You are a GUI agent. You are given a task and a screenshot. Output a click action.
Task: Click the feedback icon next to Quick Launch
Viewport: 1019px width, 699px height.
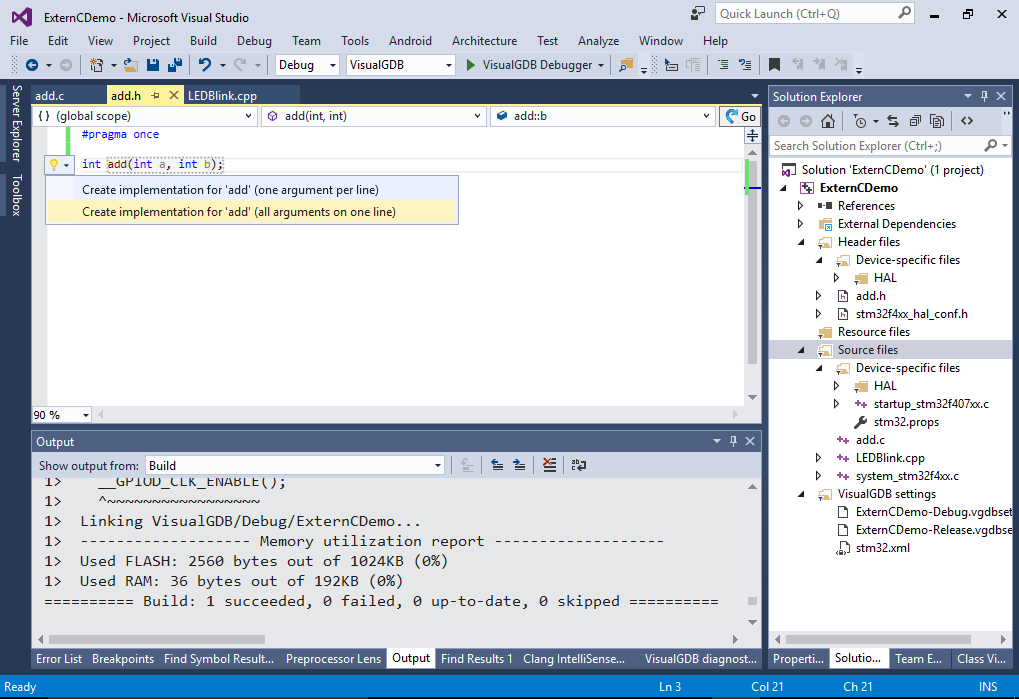pyautogui.click(x=697, y=14)
